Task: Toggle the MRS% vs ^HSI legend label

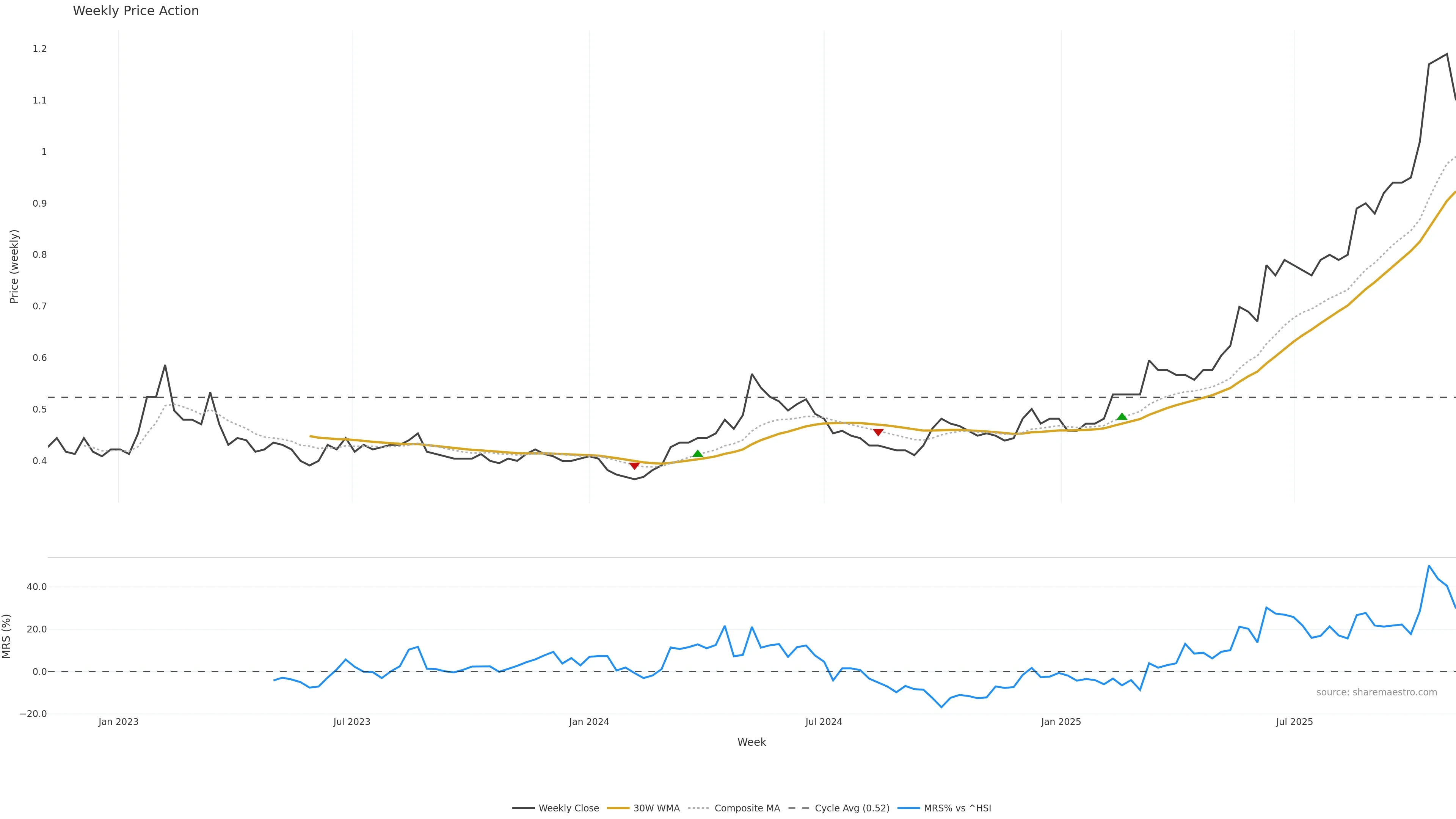Action: (957, 808)
